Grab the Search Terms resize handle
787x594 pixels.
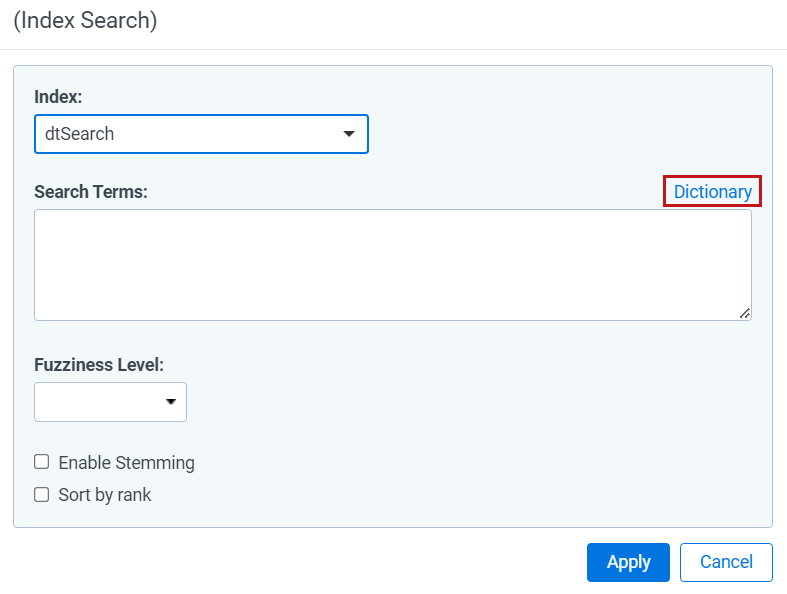(745, 313)
